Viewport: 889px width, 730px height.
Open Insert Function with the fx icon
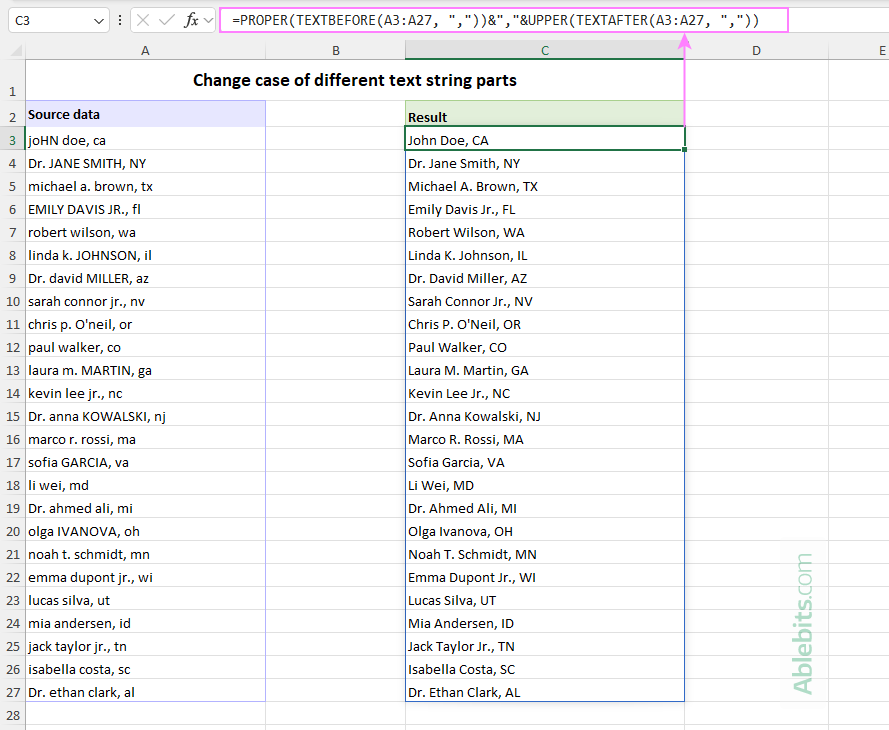pos(190,20)
